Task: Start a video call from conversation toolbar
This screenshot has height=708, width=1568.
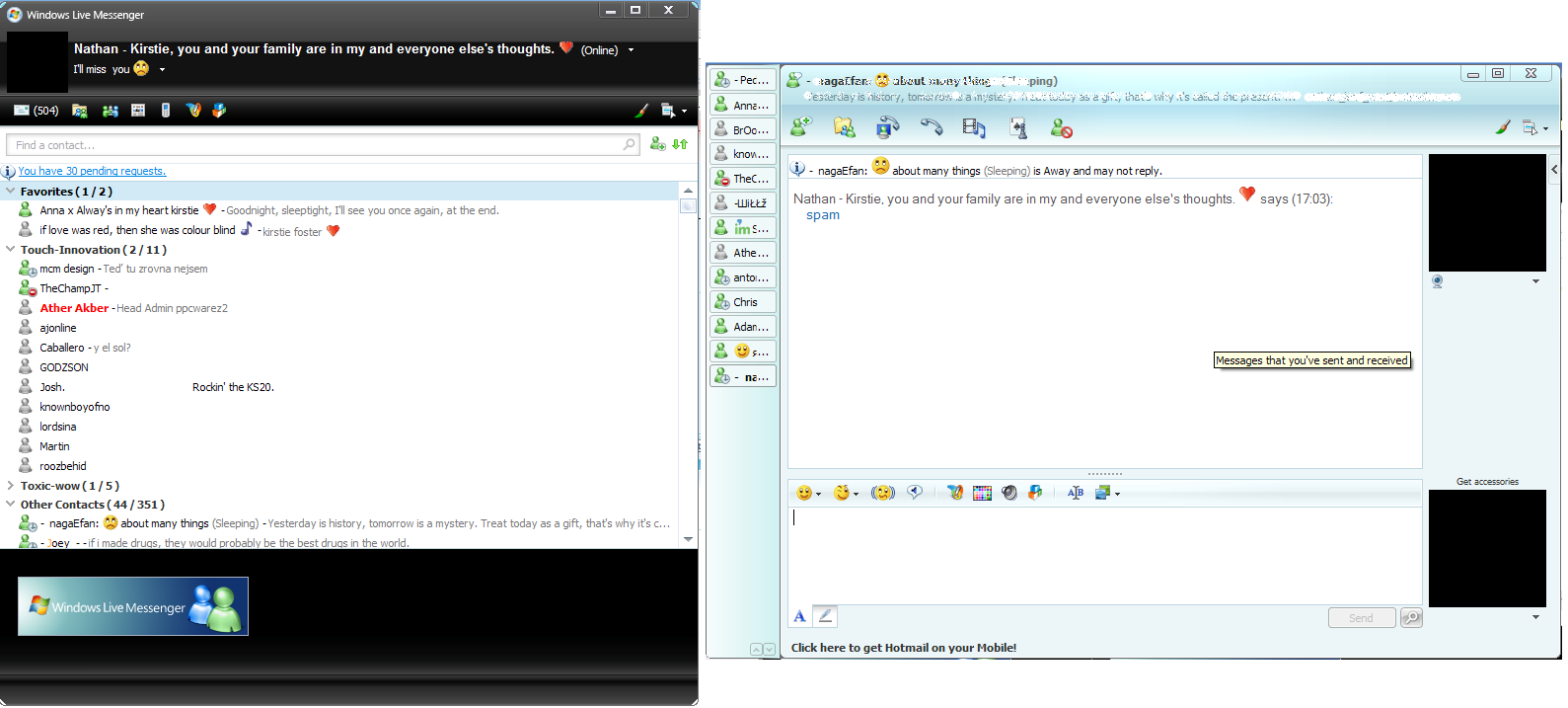Action: click(887, 126)
